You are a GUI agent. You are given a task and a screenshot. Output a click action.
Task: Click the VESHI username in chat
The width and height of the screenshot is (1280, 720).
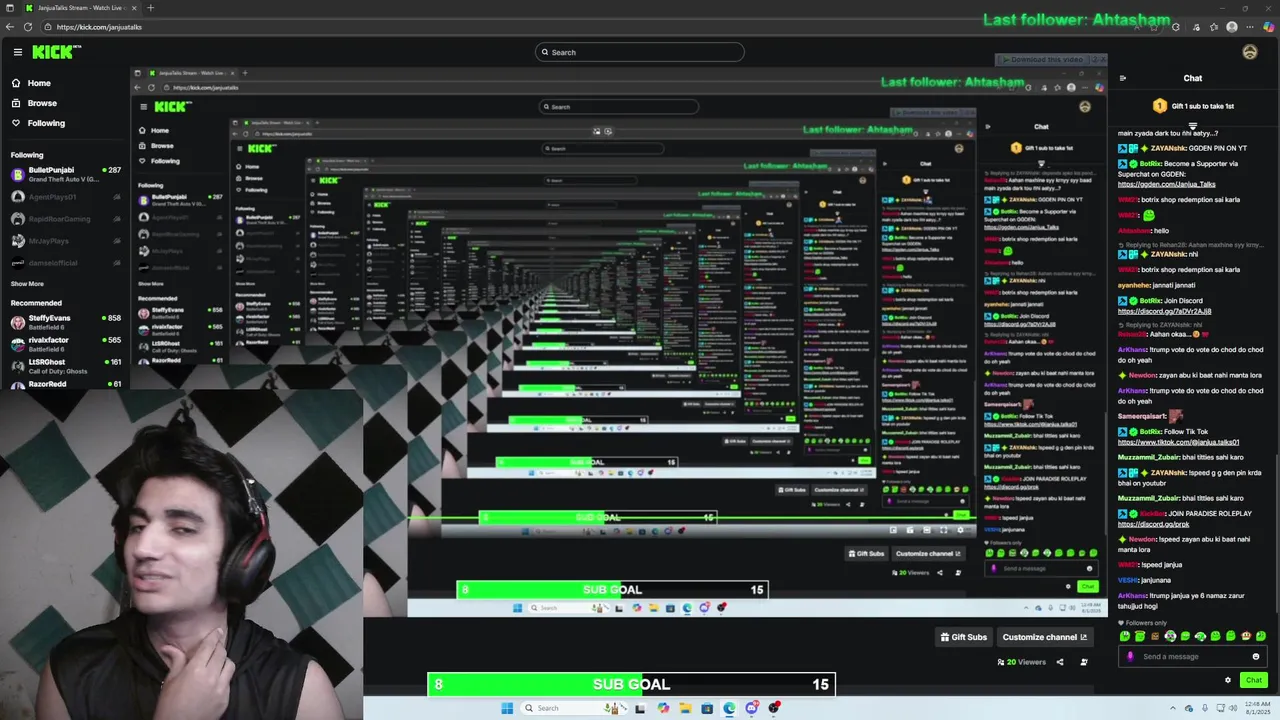click(x=1127, y=580)
